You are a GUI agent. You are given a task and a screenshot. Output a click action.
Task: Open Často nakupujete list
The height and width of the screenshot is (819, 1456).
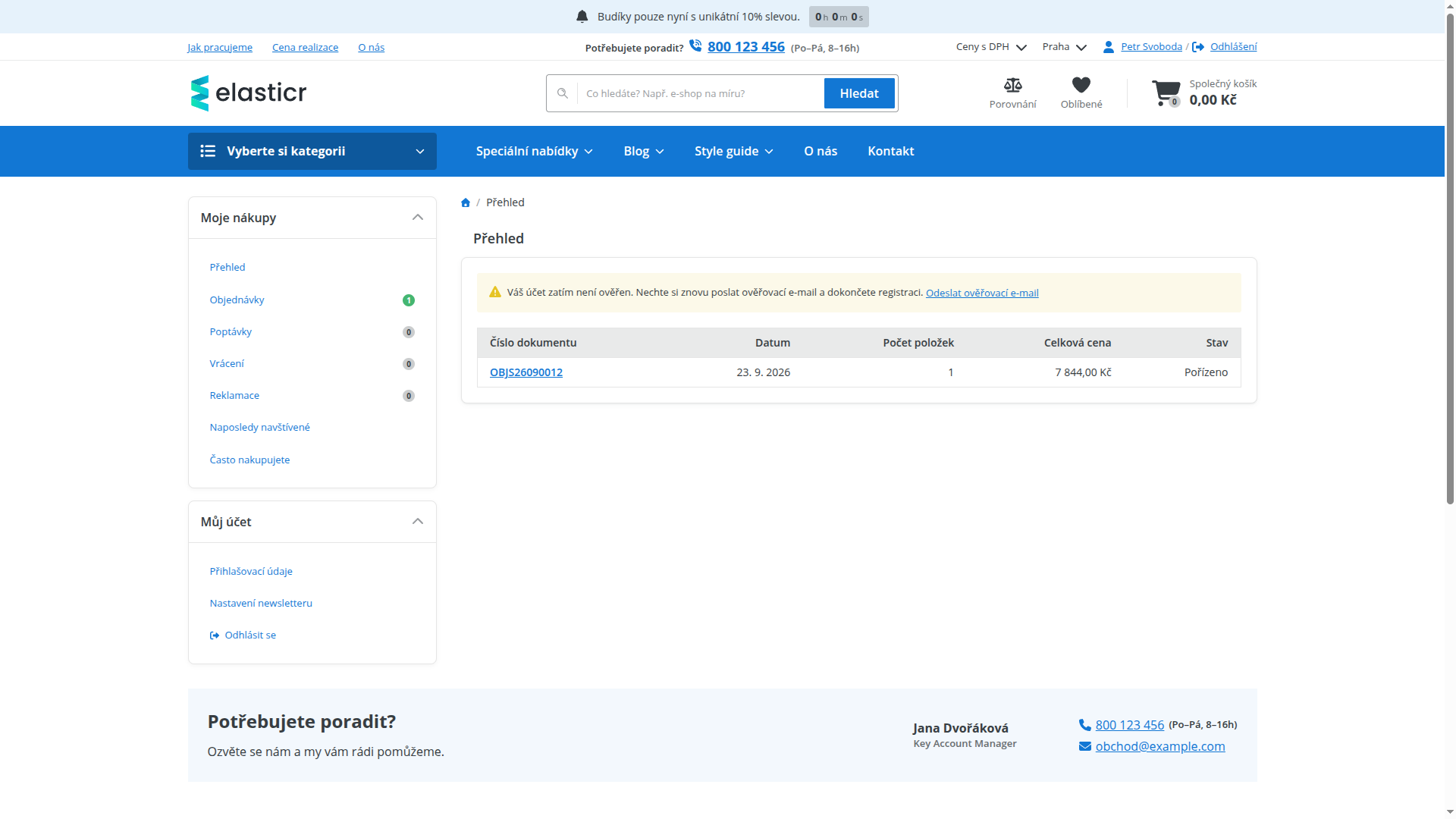[249, 460]
